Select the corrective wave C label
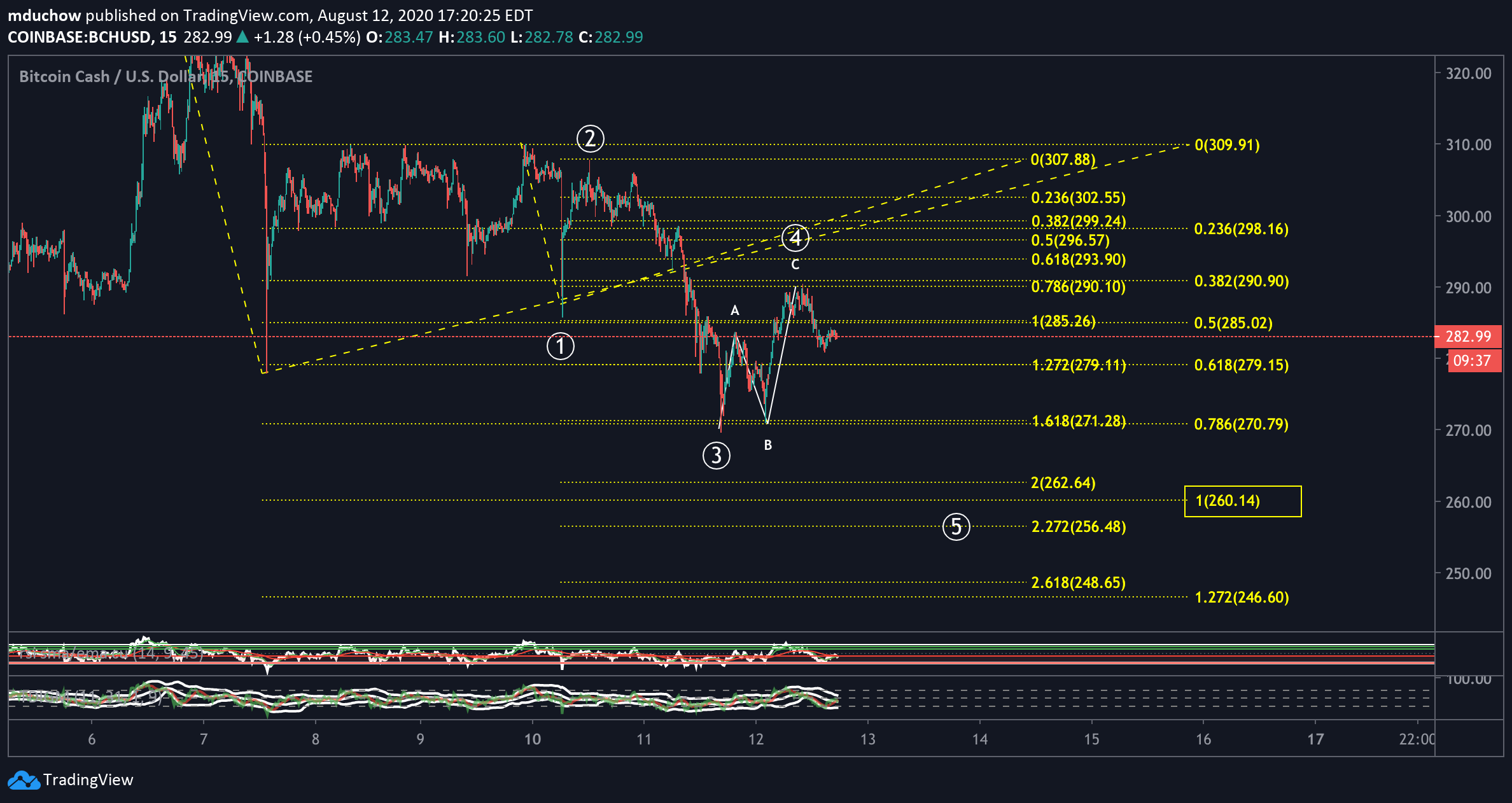The width and height of the screenshot is (1512, 803). [795, 265]
